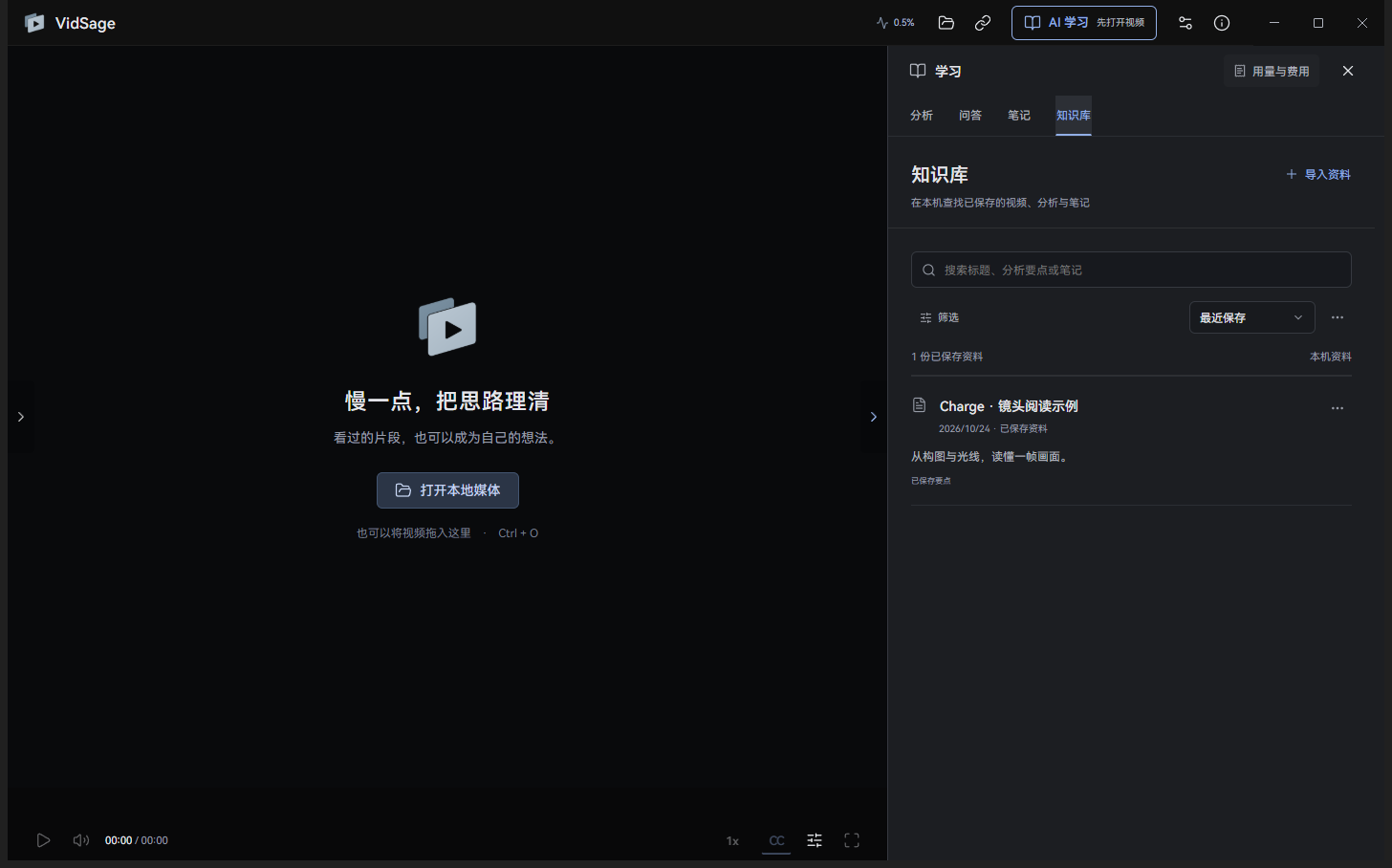Switch to the 笔记 tab

click(x=1019, y=115)
